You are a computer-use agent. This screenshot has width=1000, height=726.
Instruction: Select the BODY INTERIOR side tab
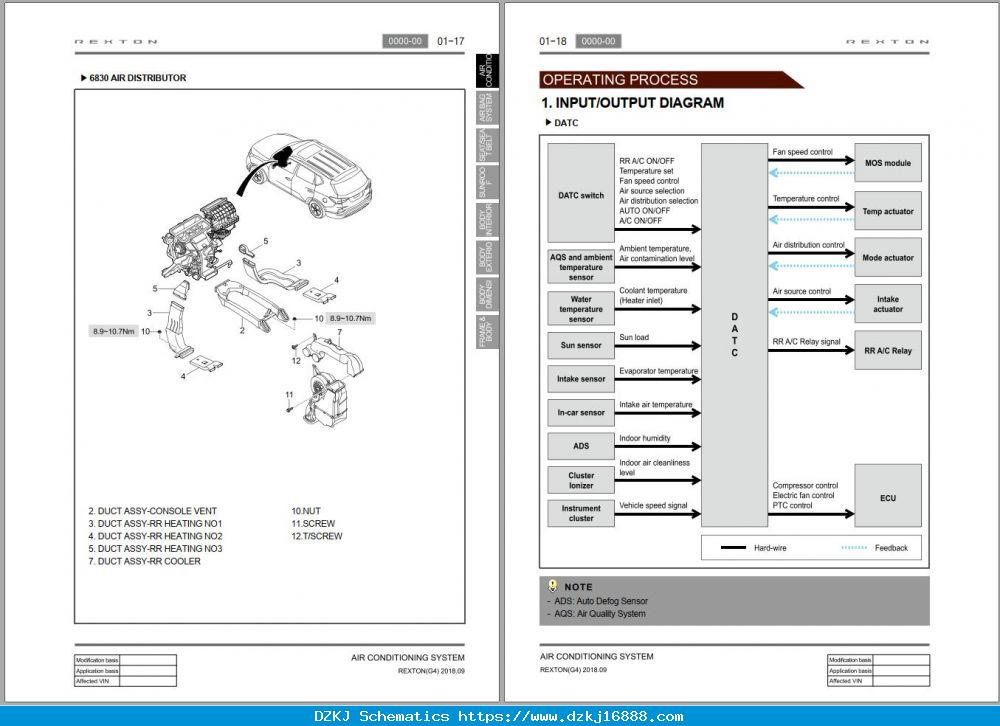[x=487, y=219]
